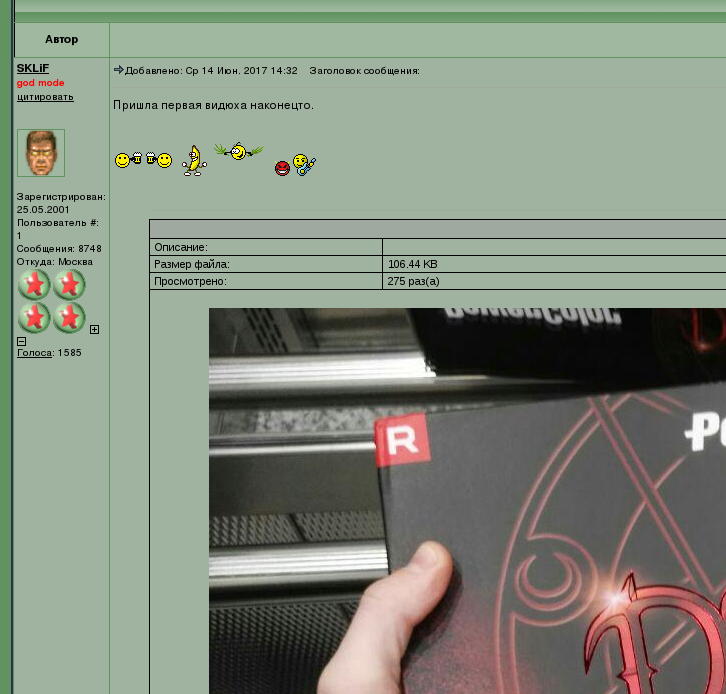Click the guitar-playing smiley emoticon
This screenshot has width=726, height=694.
click(304, 165)
